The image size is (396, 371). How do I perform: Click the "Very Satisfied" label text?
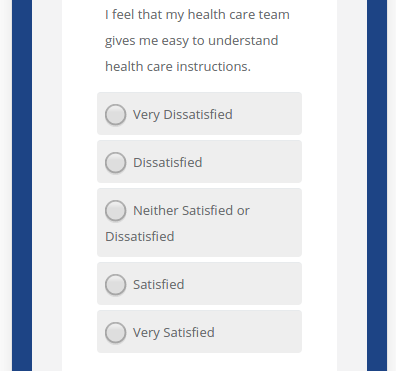click(174, 333)
